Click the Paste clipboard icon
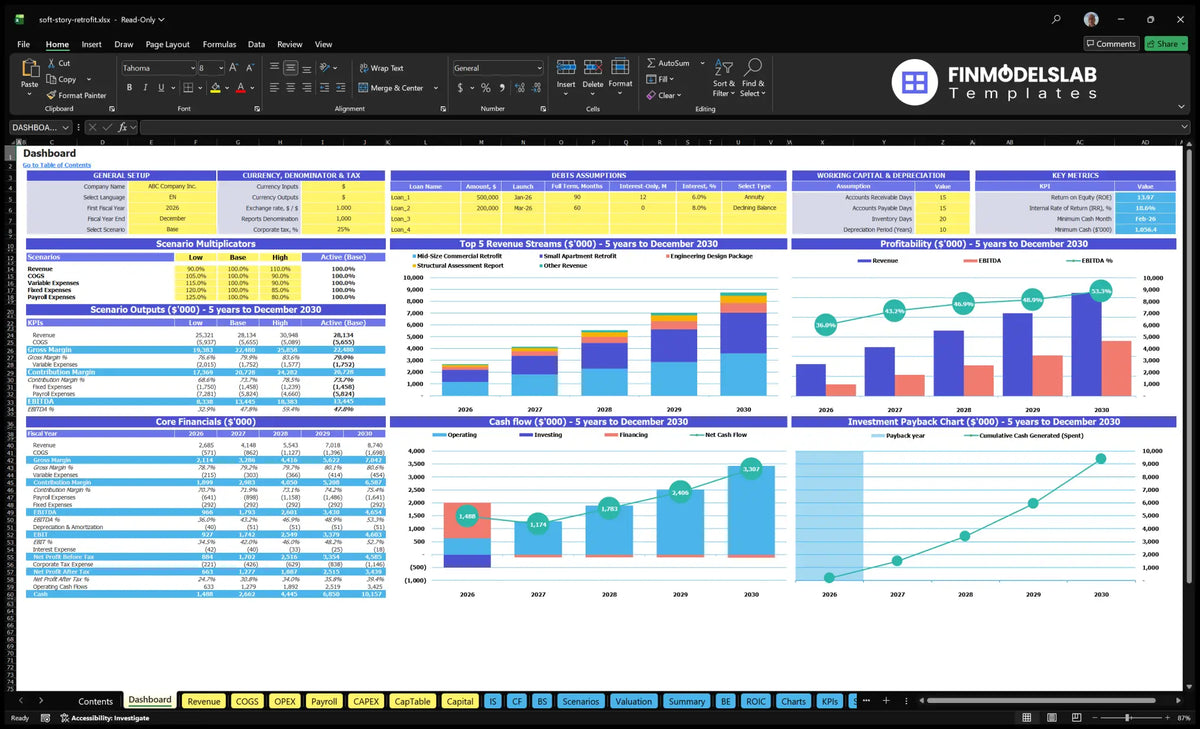The height and width of the screenshot is (729, 1200). coord(29,70)
